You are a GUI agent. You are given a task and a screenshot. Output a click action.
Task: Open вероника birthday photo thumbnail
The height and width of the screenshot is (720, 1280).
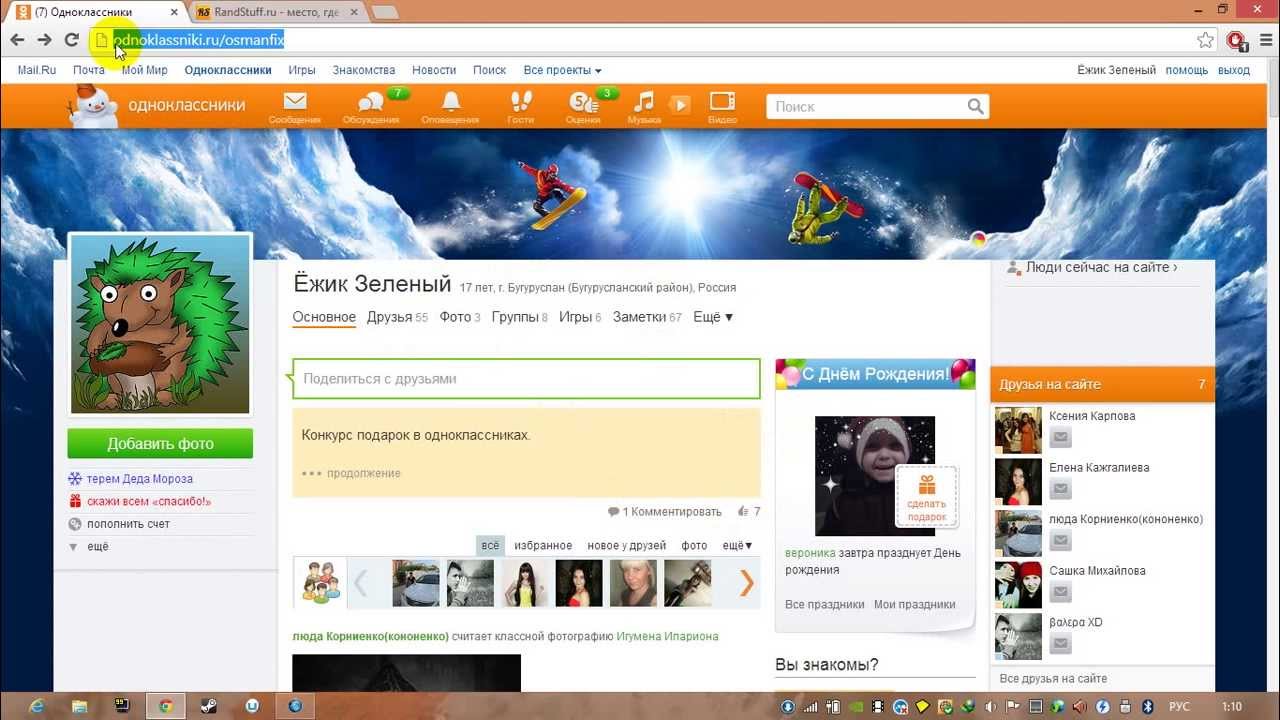tap(874, 476)
